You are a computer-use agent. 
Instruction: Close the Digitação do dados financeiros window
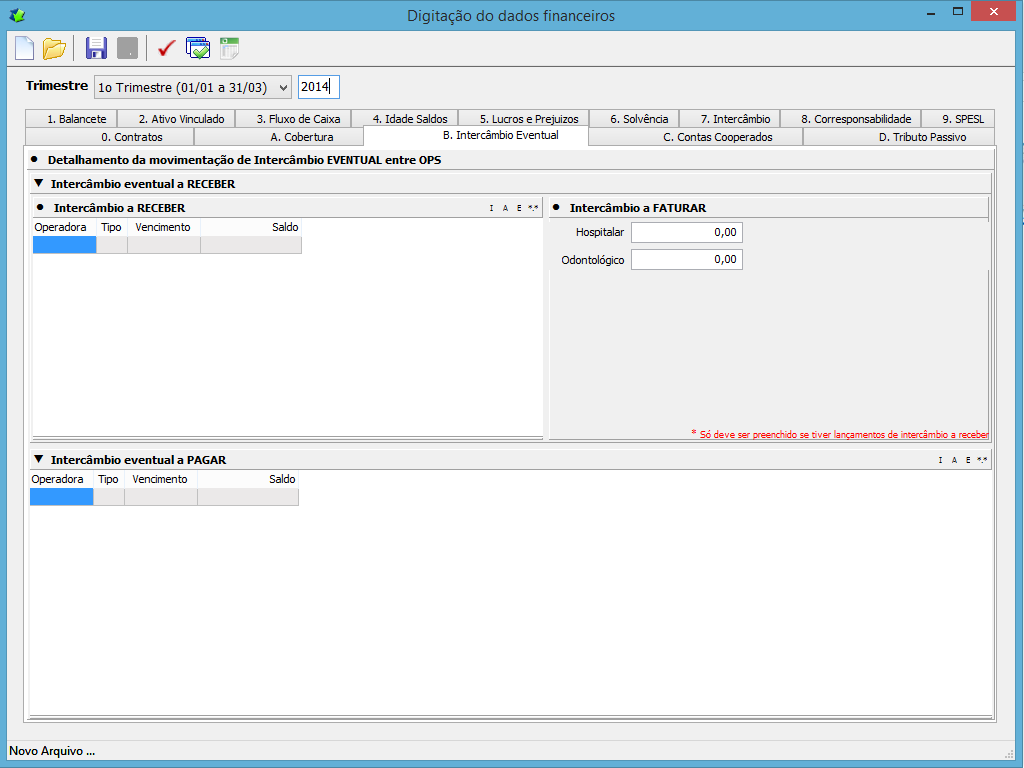coord(993,11)
